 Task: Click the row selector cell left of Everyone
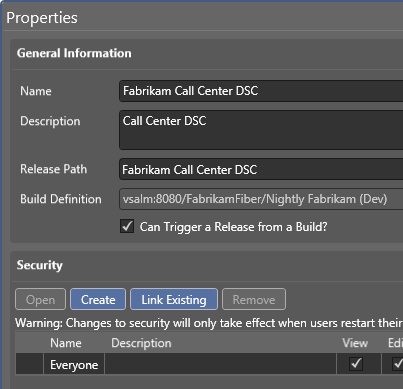[29, 364]
